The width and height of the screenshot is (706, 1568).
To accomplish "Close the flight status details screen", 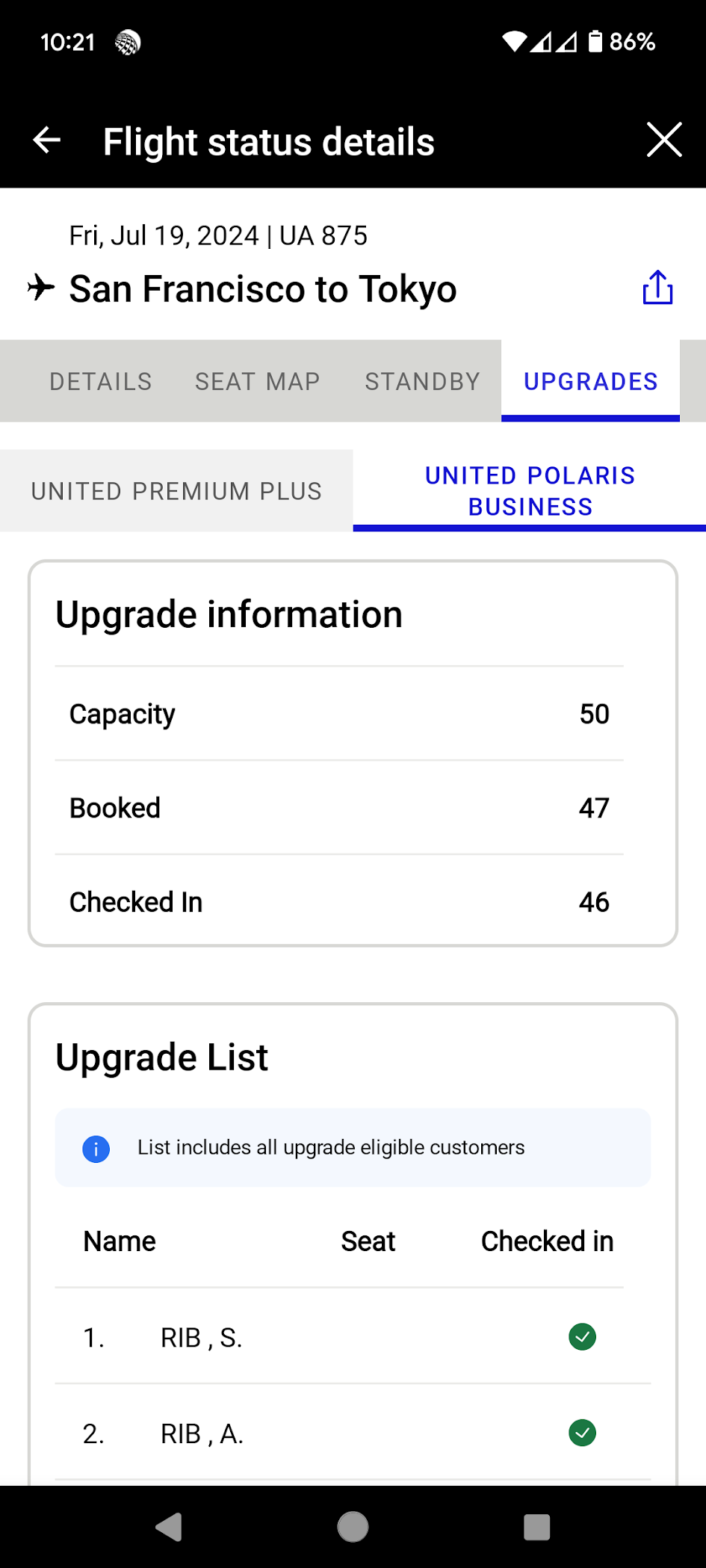I will point(663,141).
